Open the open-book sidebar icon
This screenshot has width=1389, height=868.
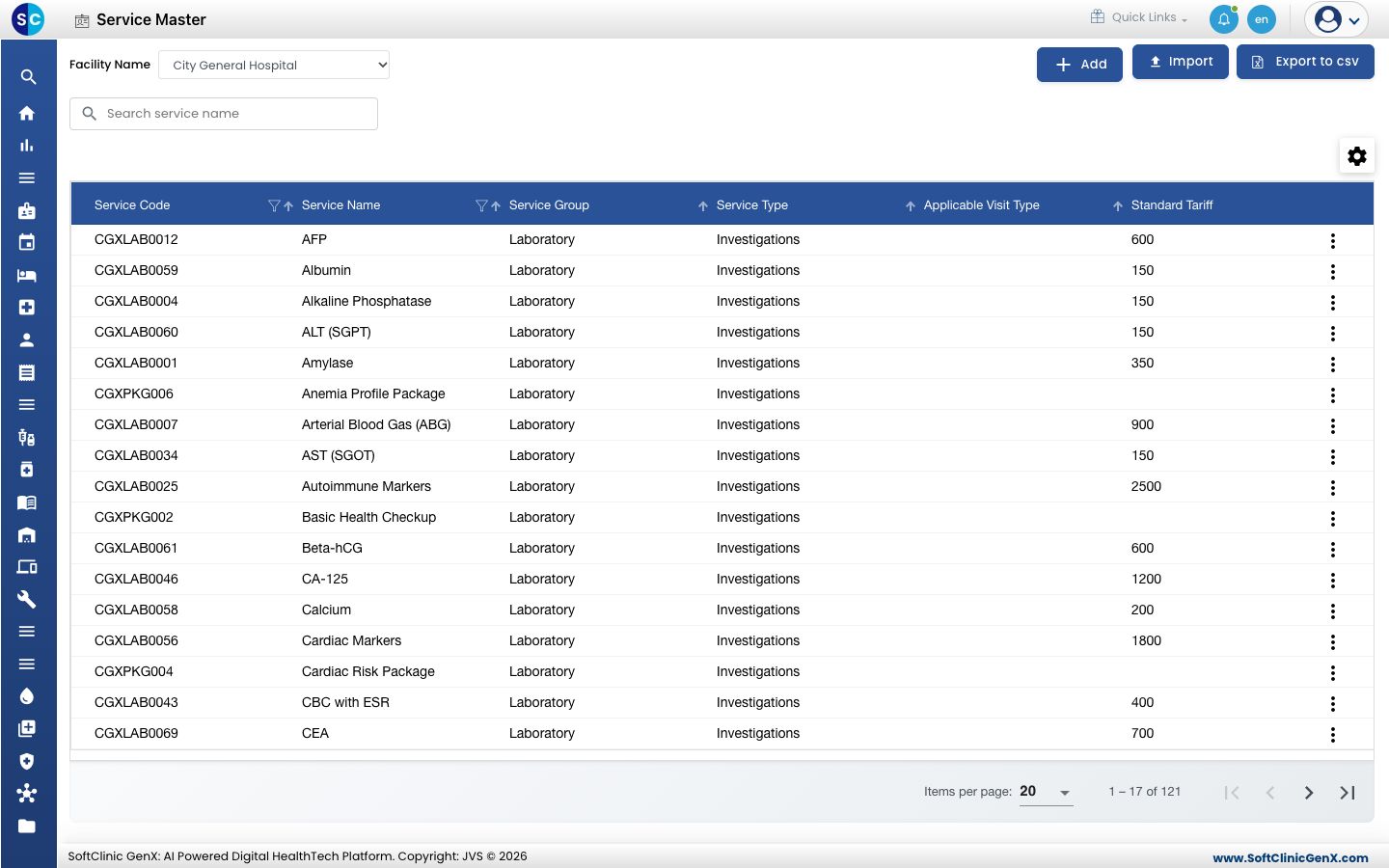[x=27, y=502]
